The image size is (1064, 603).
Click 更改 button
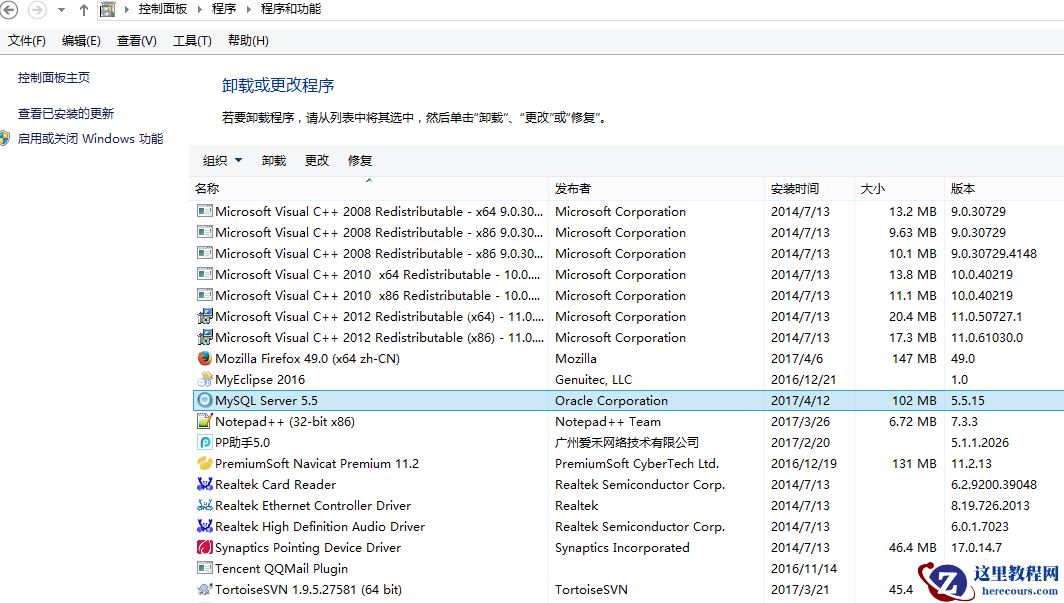(317, 161)
